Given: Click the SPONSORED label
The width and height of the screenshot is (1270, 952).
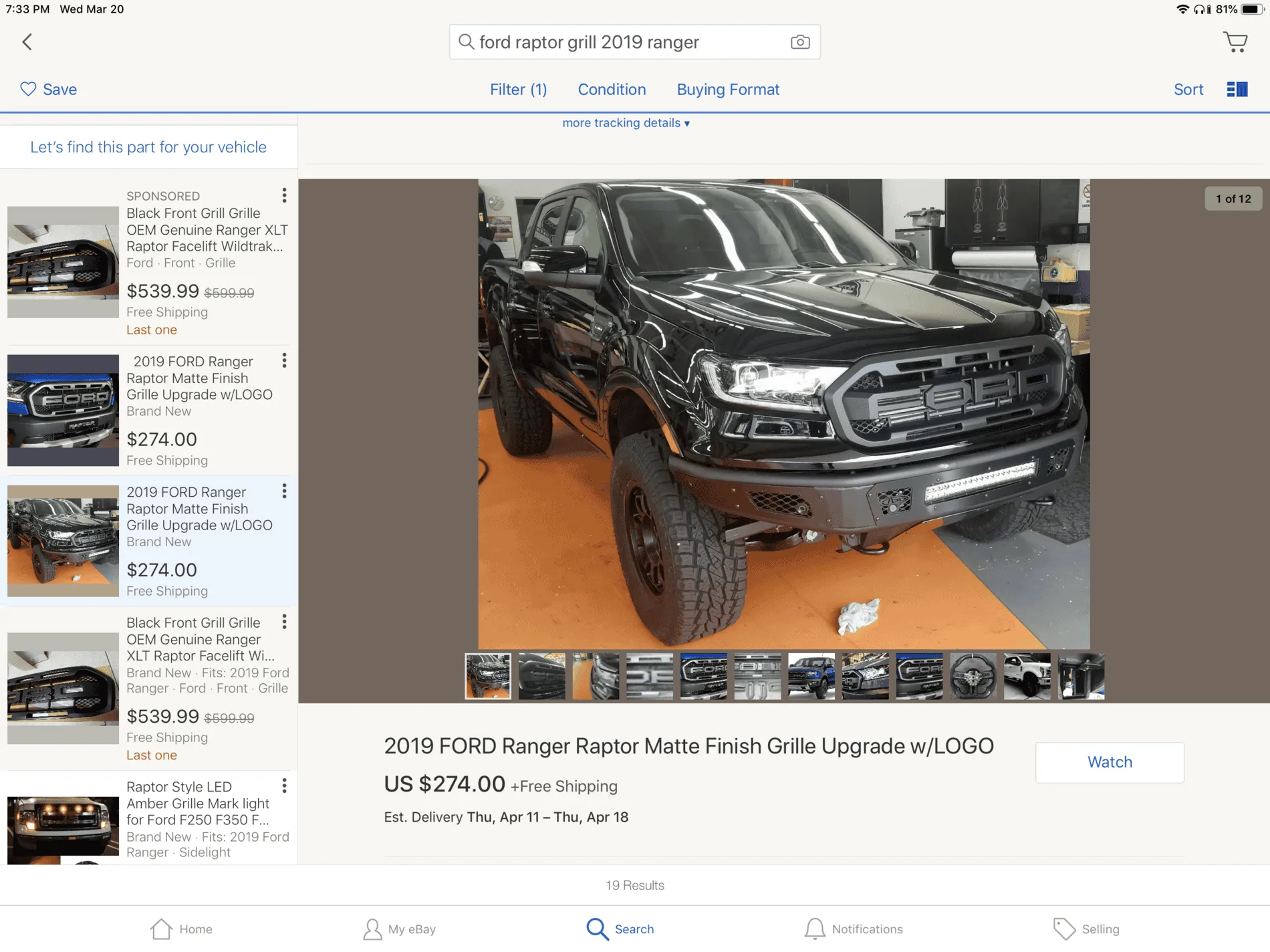Looking at the screenshot, I should click(x=163, y=196).
